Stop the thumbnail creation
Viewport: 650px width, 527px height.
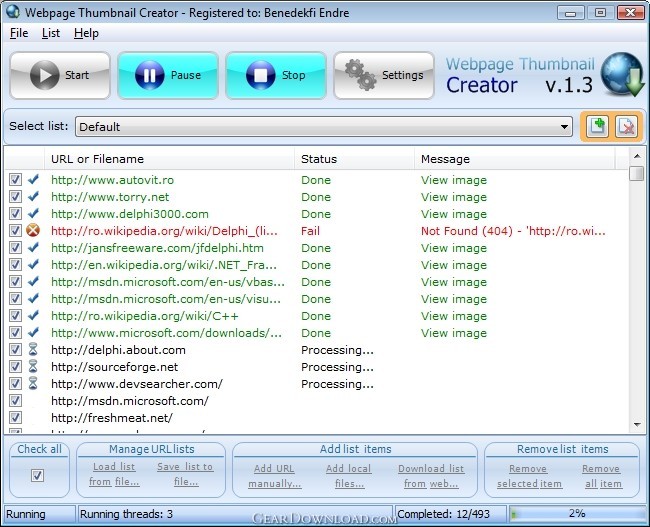point(276,75)
